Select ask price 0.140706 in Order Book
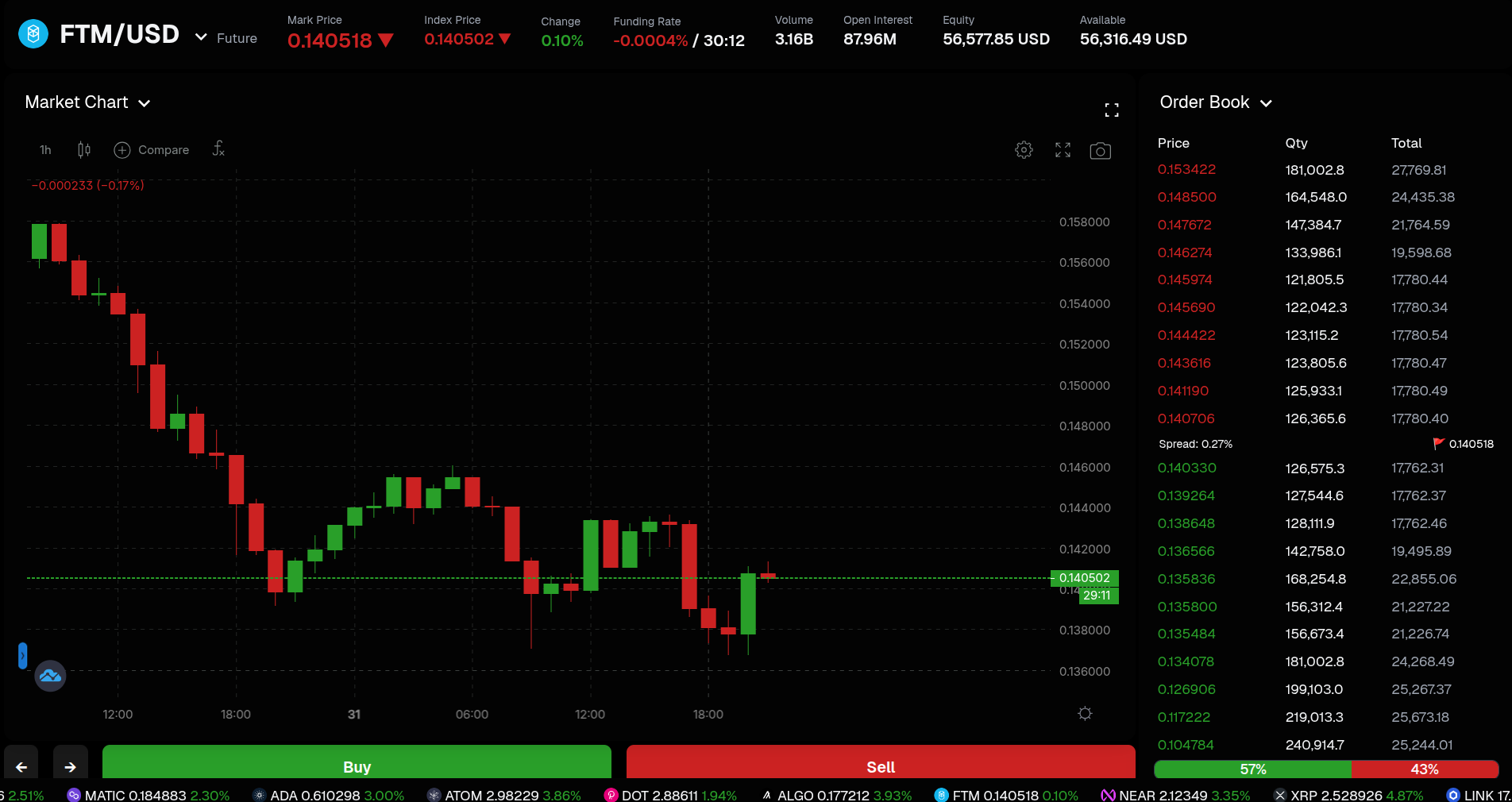1512x802 pixels. (x=1186, y=418)
